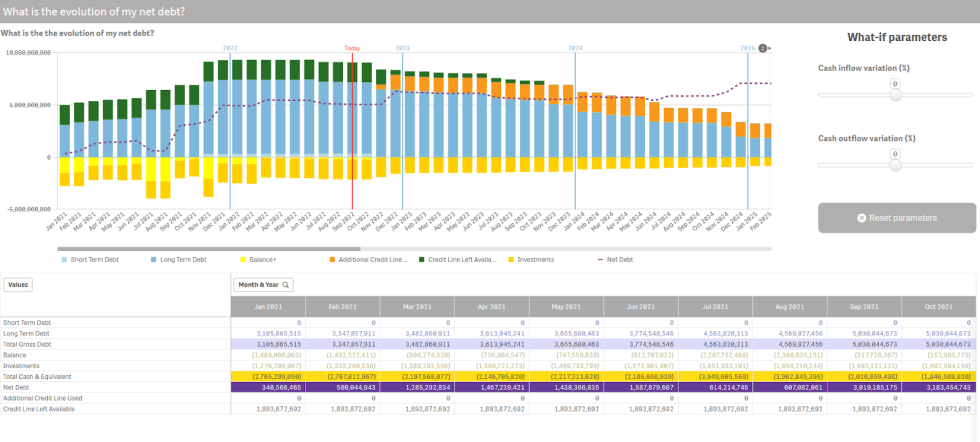Image resolution: width=980 pixels, height=442 pixels.
Task: Click the Cash outflow variation slider handle
Action: [x=896, y=165]
